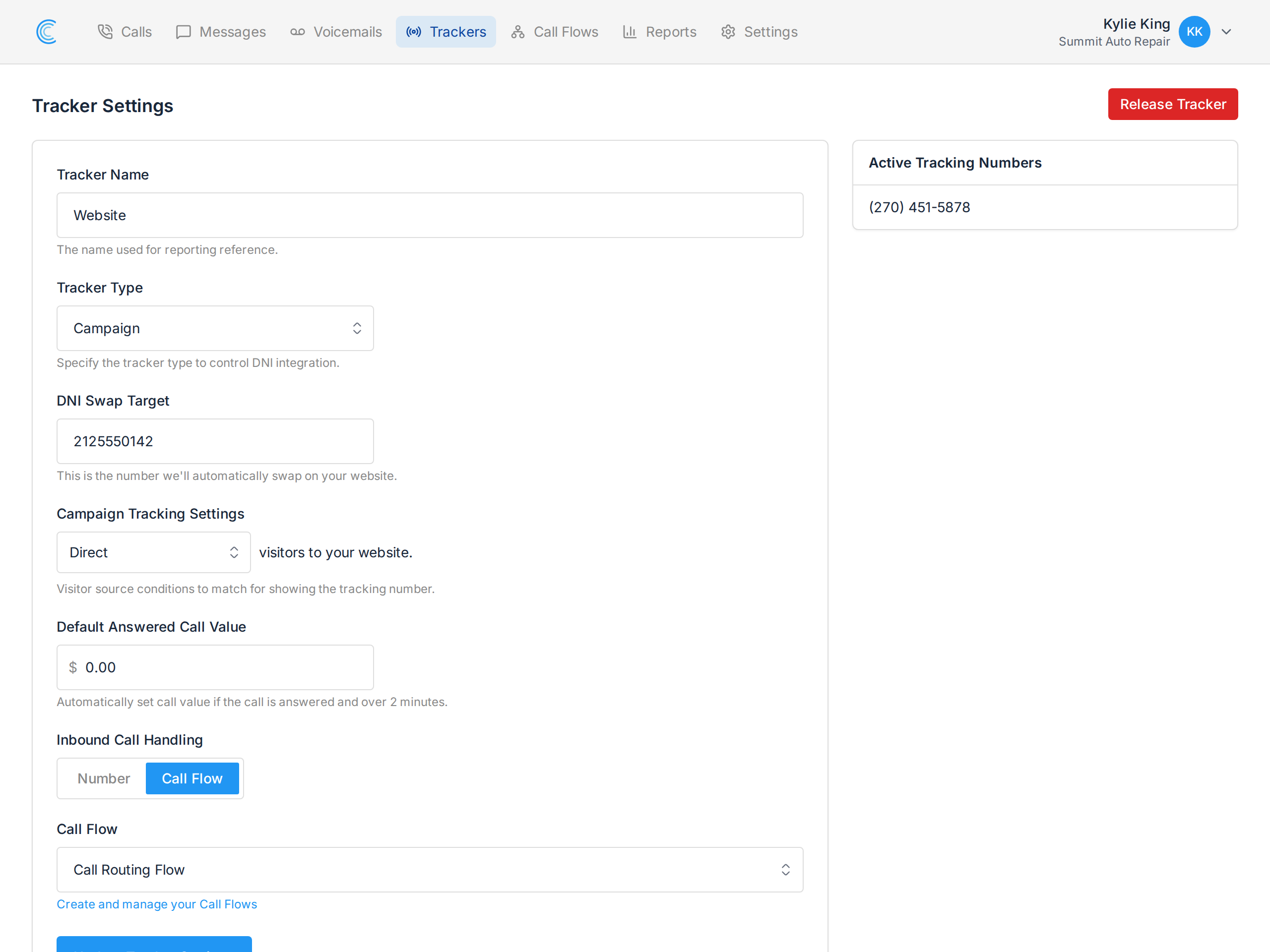Viewport: 1270px width, 952px height.
Task: Click the Release Tracker button
Action: 1172,104
